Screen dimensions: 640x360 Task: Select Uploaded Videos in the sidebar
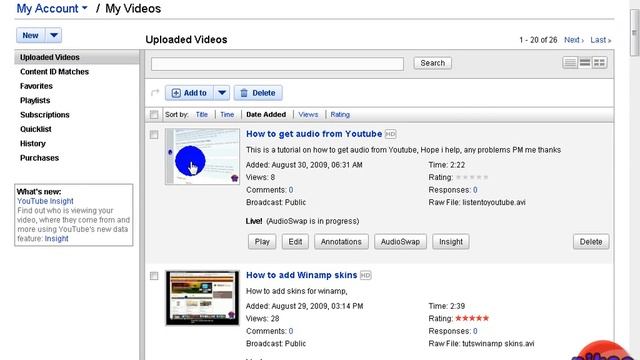click(77, 58)
